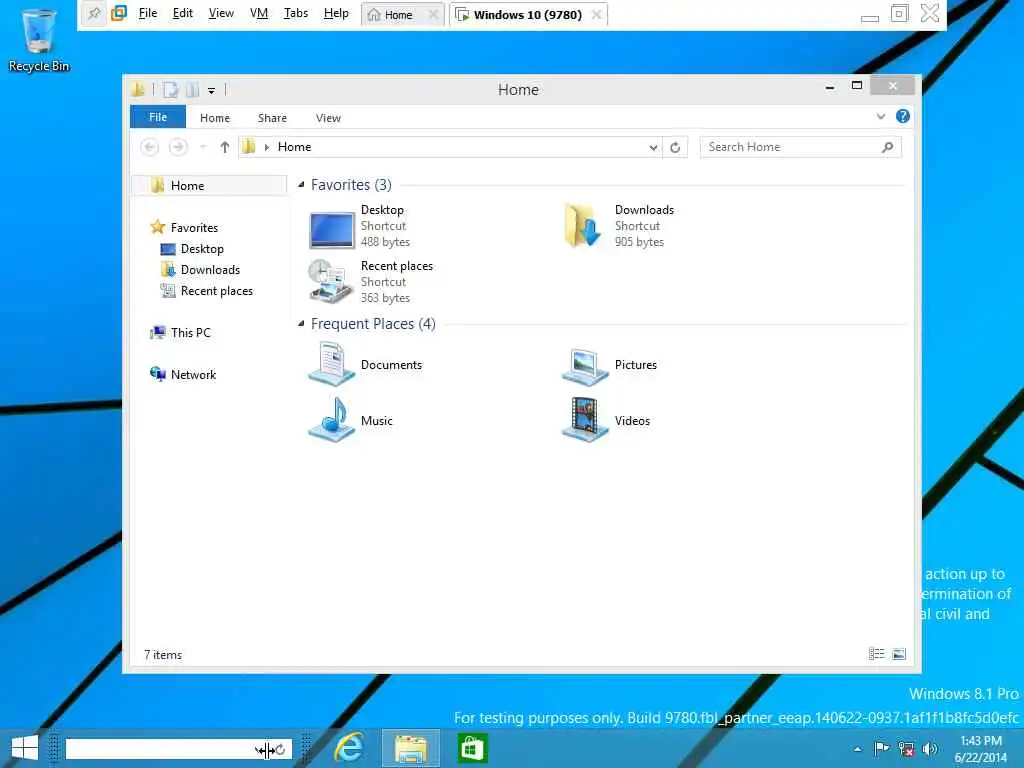The height and width of the screenshot is (768, 1024).
Task: Click the Action Center flag icon
Action: click(x=881, y=748)
